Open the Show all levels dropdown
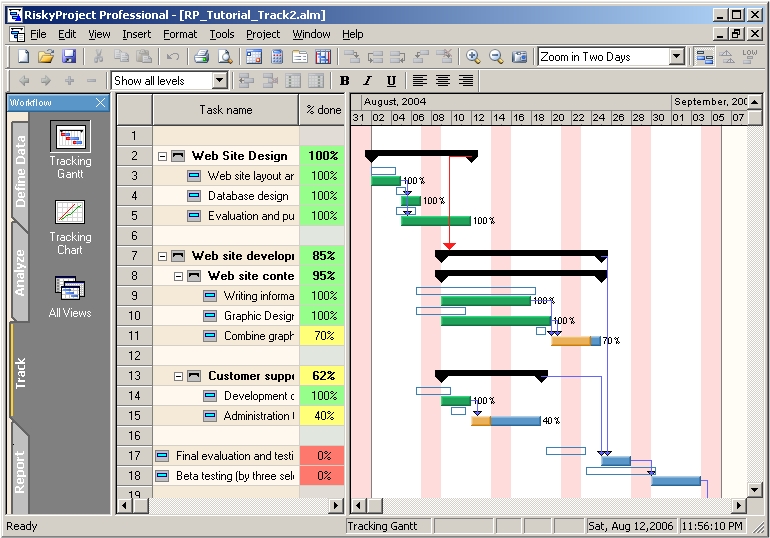770x538 pixels. [x=220, y=81]
